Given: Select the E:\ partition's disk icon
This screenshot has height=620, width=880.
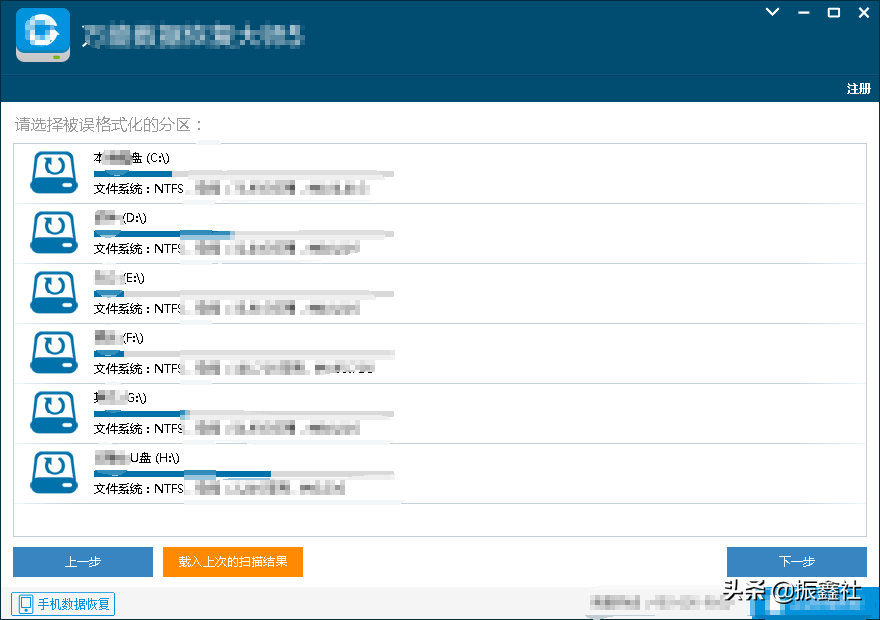Looking at the screenshot, I should pyautogui.click(x=54, y=292).
